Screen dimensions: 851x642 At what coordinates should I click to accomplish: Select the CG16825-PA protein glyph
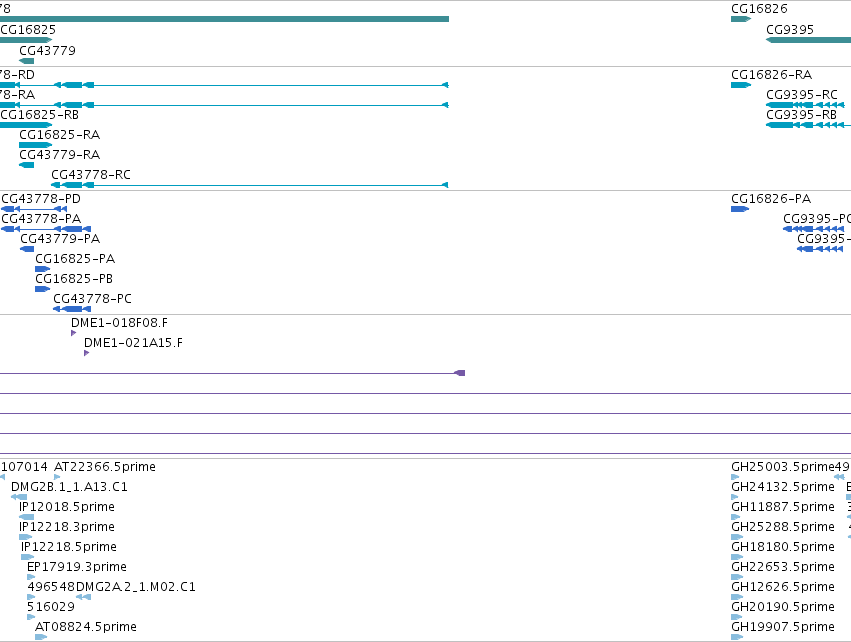(x=42, y=269)
